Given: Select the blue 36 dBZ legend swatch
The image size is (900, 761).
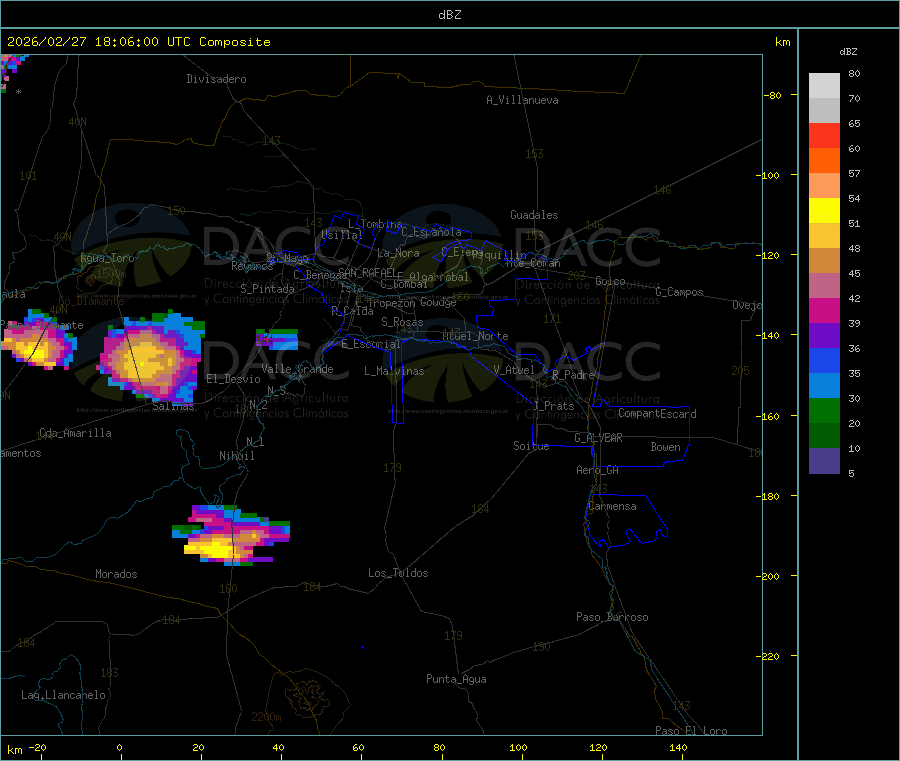Looking at the screenshot, I should pos(824,360).
